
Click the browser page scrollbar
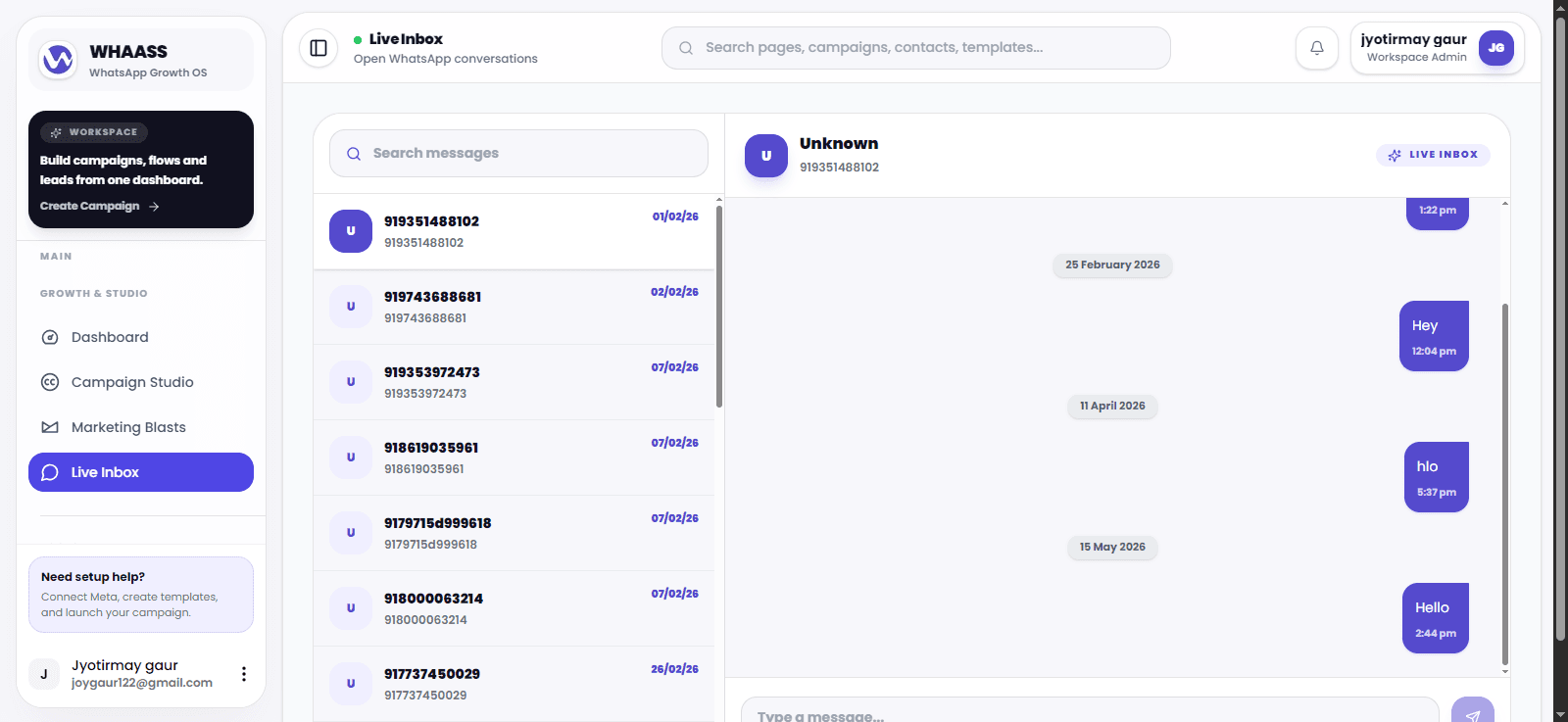(x=1560, y=328)
